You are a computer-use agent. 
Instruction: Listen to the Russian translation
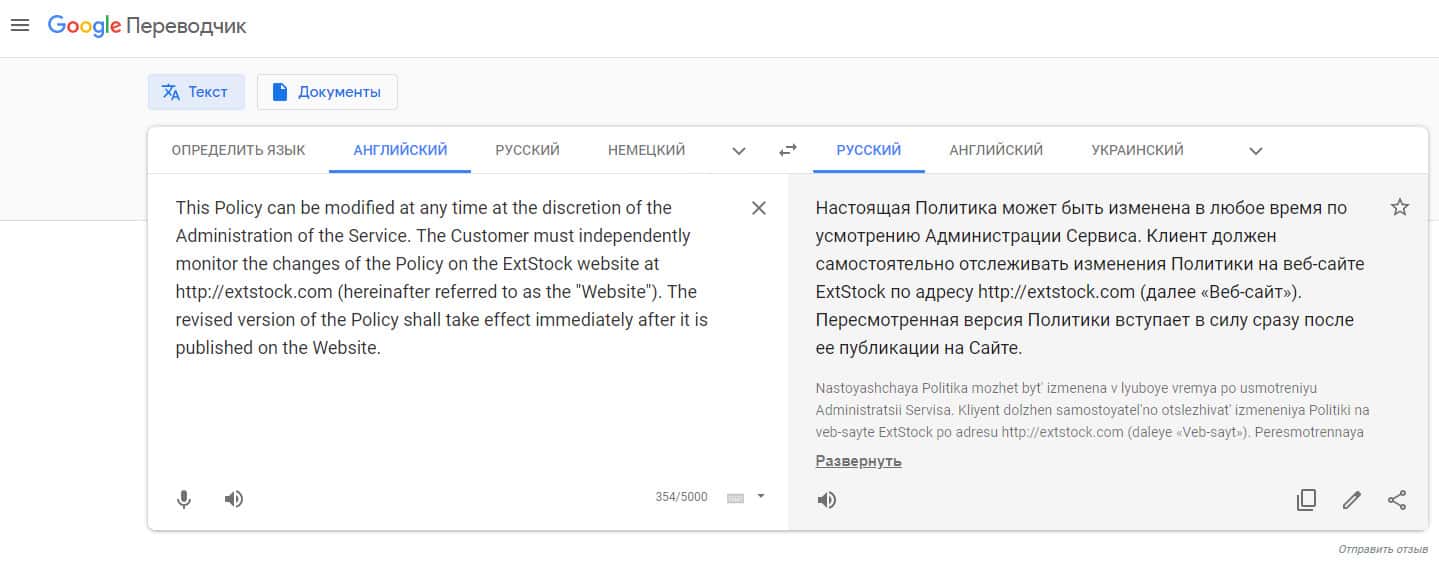(x=827, y=500)
